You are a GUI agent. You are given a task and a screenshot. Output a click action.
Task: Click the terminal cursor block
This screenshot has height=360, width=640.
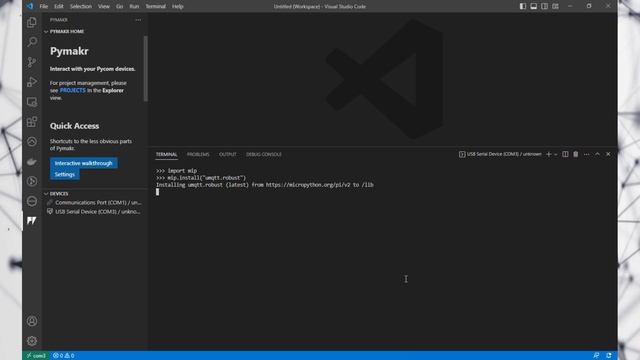point(158,192)
